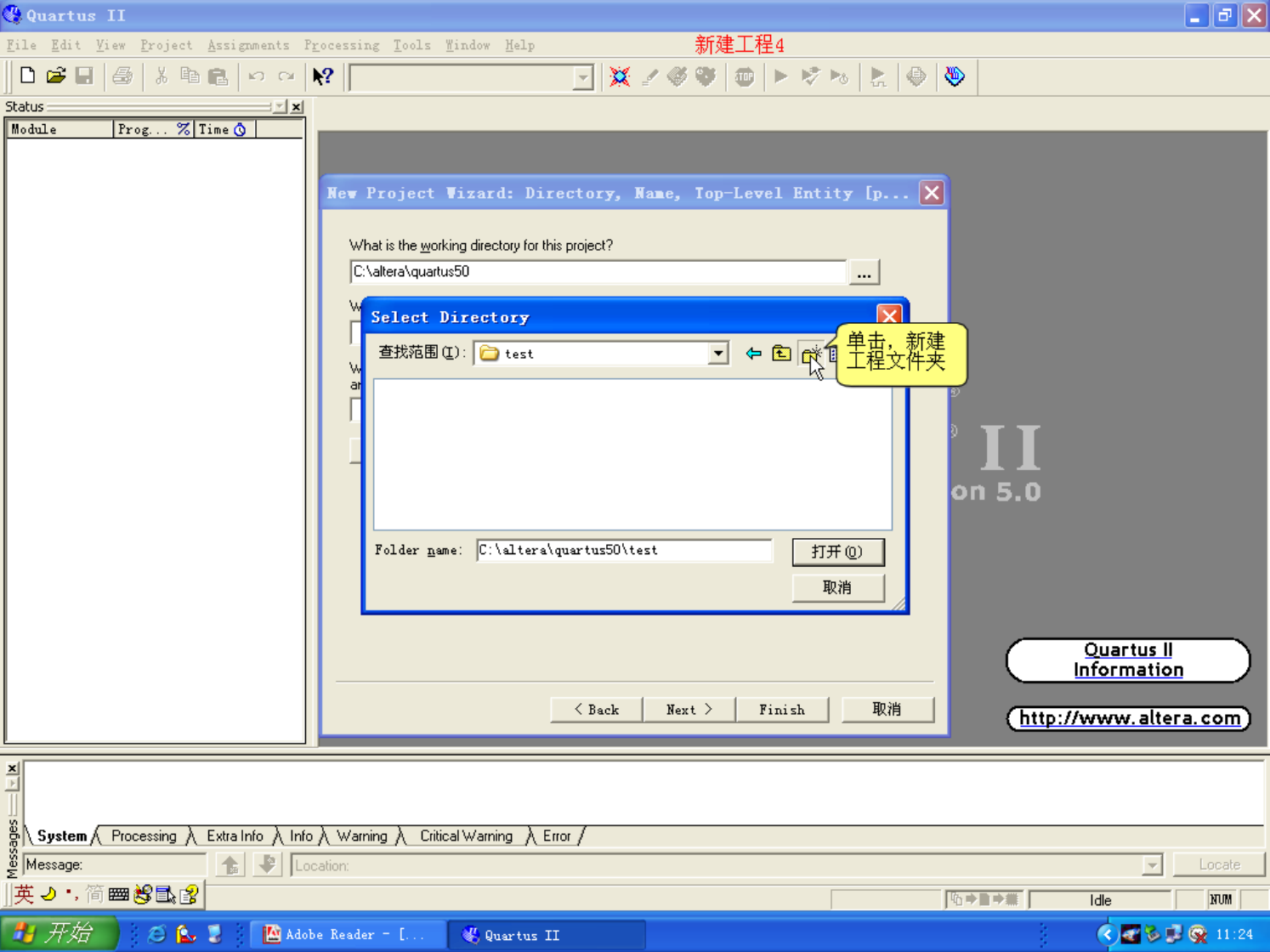The width and height of the screenshot is (1270, 952).
Task: Click the Module column header
Action: [x=60, y=129]
